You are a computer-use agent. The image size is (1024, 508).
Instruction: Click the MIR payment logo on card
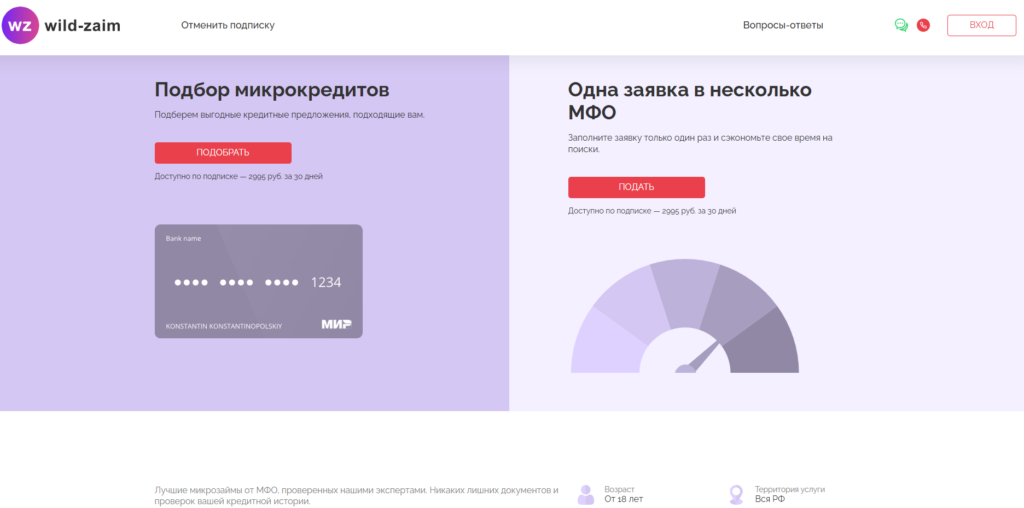pos(336,325)
